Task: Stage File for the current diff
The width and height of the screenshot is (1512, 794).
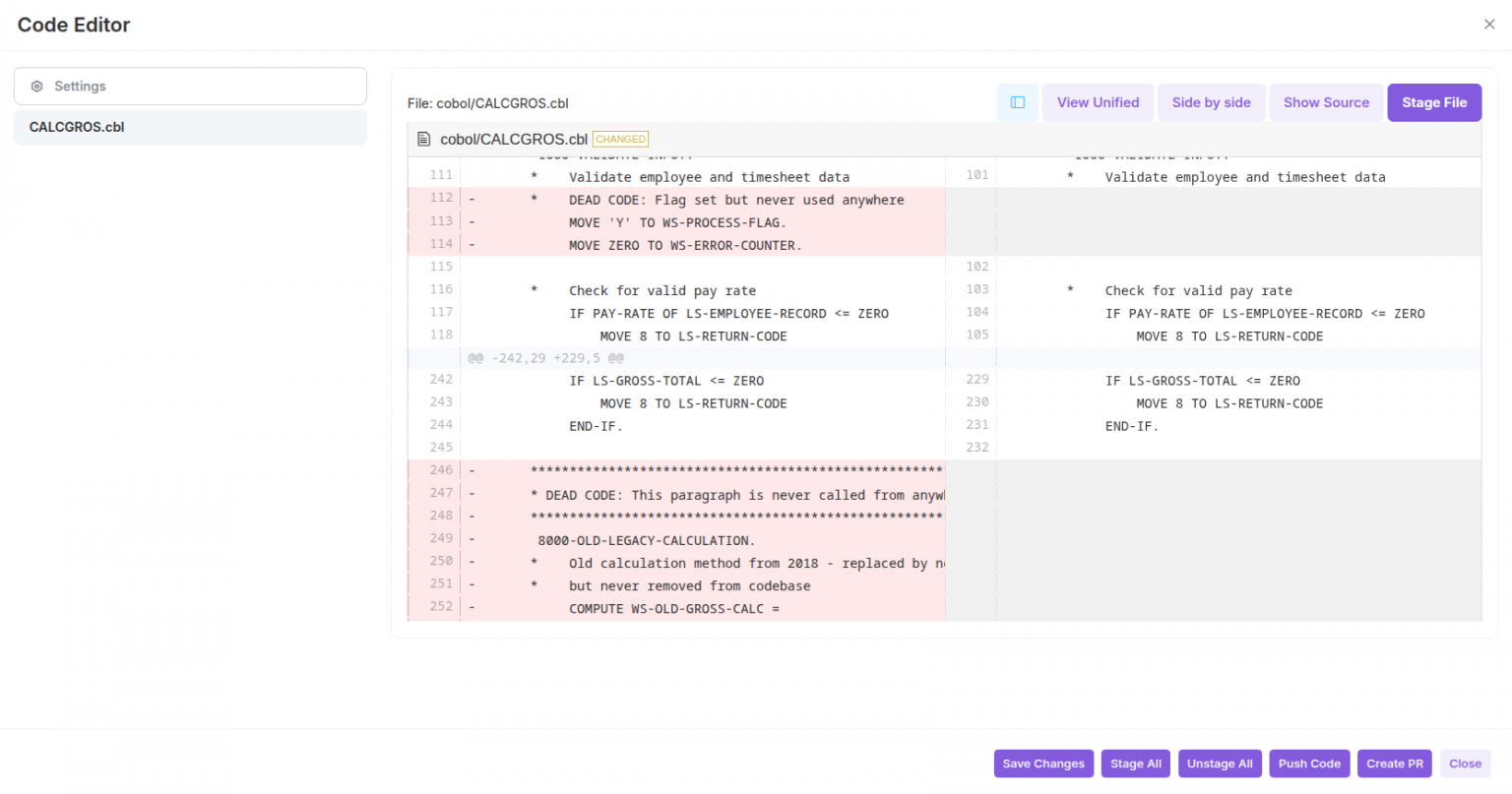Action: click(1434, 102)
